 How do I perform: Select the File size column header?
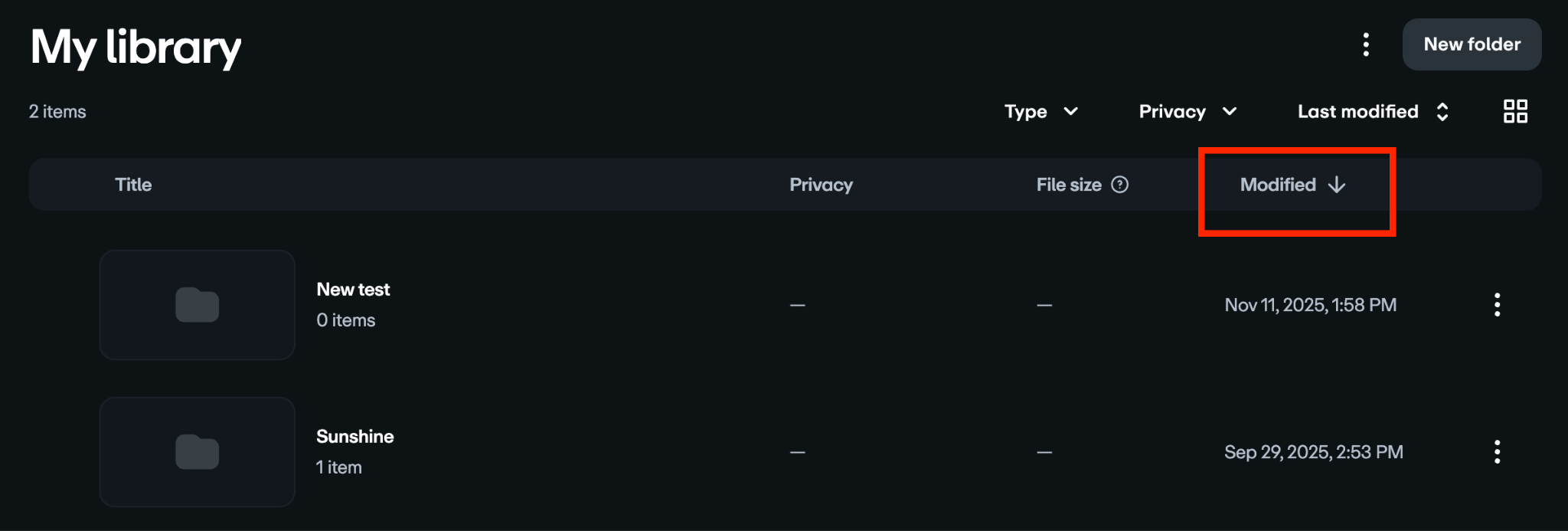click(x=1069, y=184)
